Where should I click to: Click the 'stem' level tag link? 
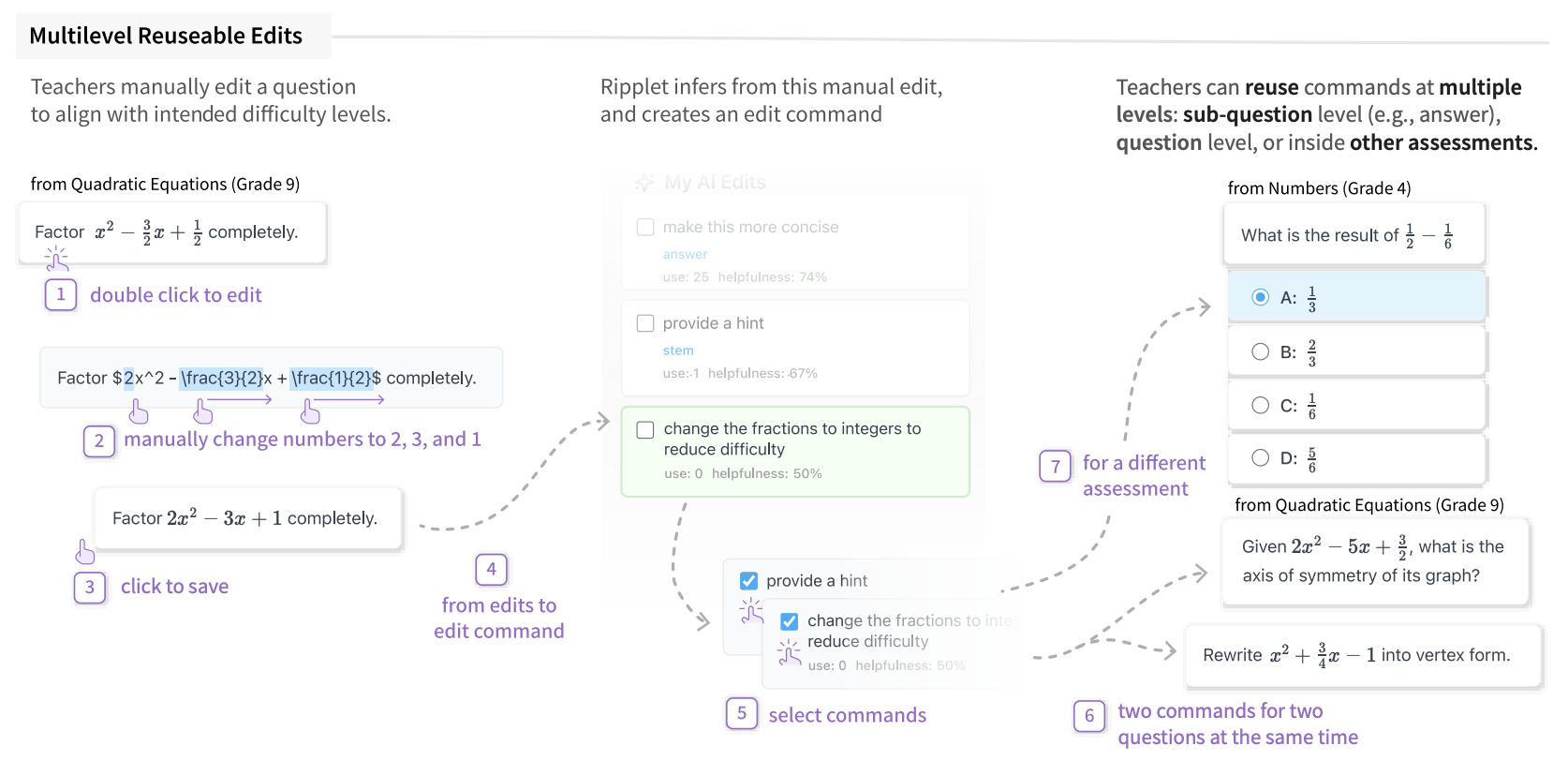click(678, 351)
